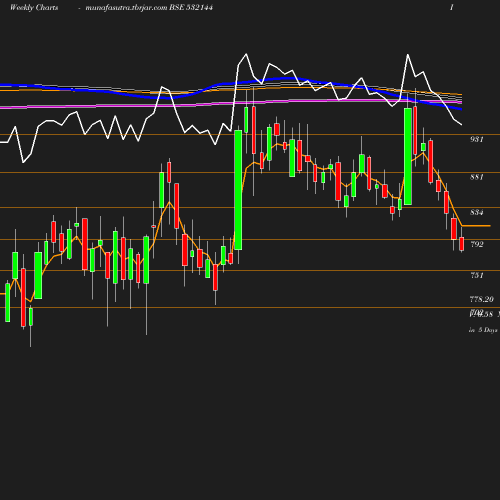Click the tallest green candlestick near chart center
Screen dimensions: 500x500
tap(238, 190)
